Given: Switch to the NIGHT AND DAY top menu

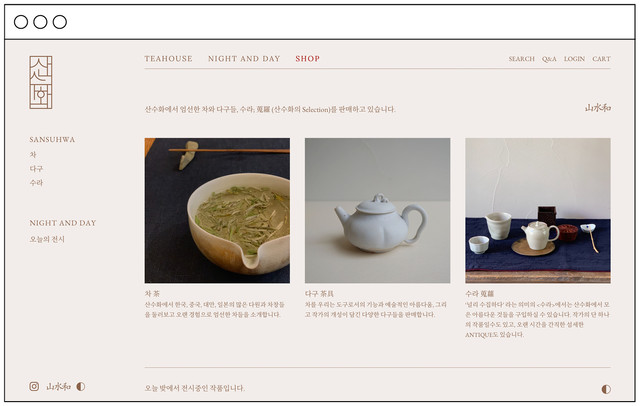Looking at the screenshot, I should point(244,59).
